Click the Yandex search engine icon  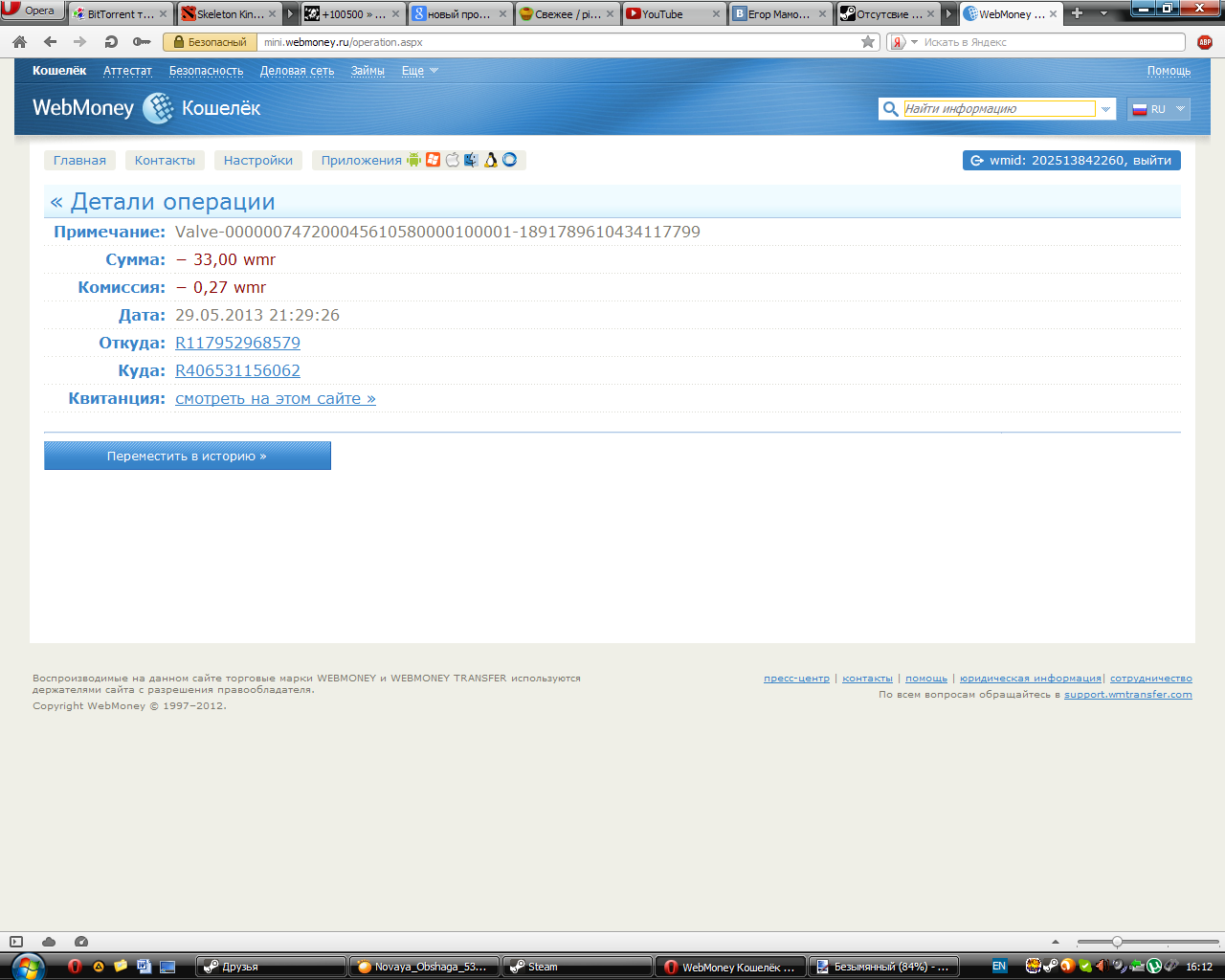click(x=898, y=42)
